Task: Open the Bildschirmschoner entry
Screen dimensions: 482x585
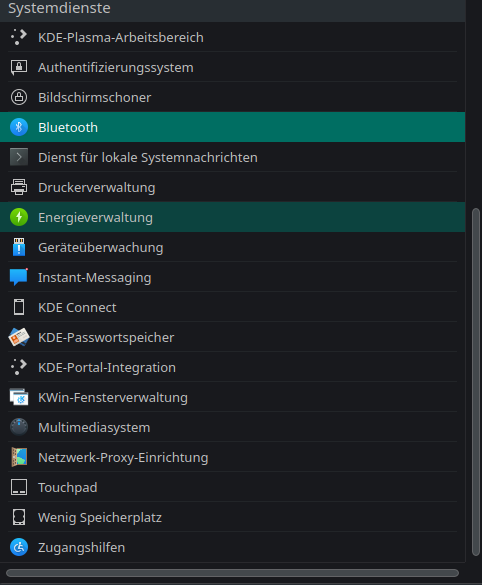Action: pos(232,97)
